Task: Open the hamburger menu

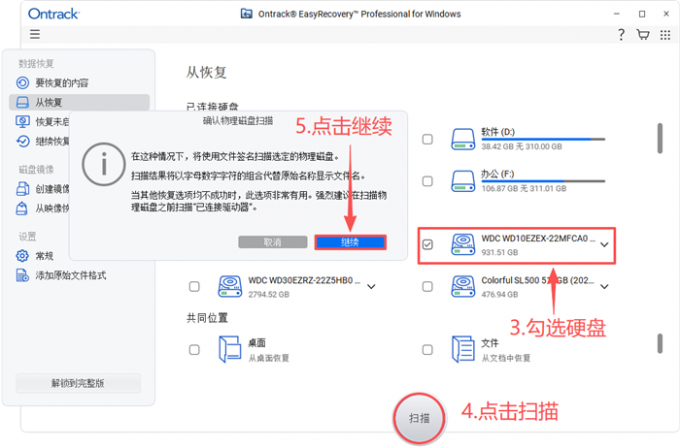Action: pos(35,34)
